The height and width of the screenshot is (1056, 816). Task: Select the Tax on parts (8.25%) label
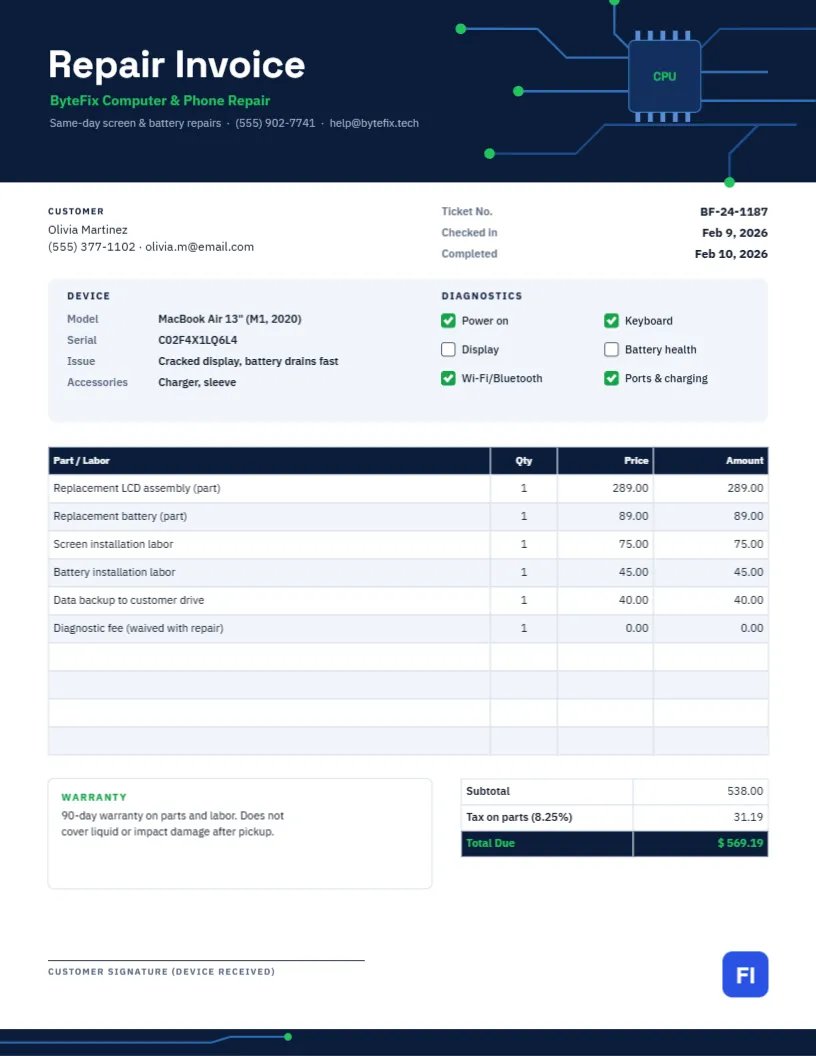tap(519, 817)
